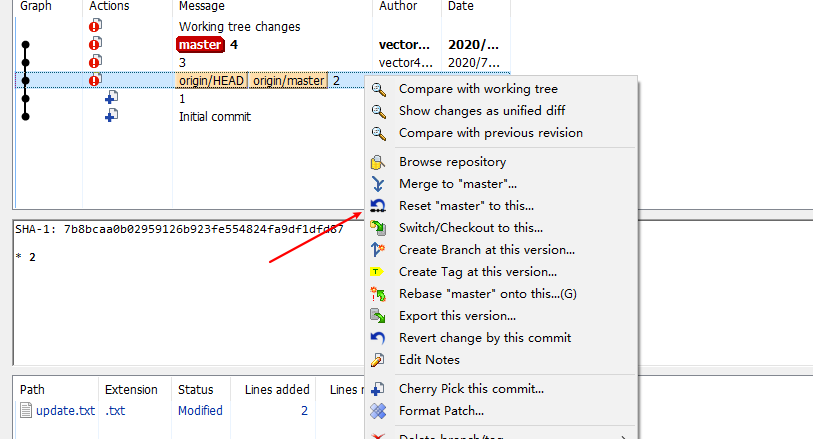813x439 pixels.
Task: Select Merge to "master"...
Action: 458,184
